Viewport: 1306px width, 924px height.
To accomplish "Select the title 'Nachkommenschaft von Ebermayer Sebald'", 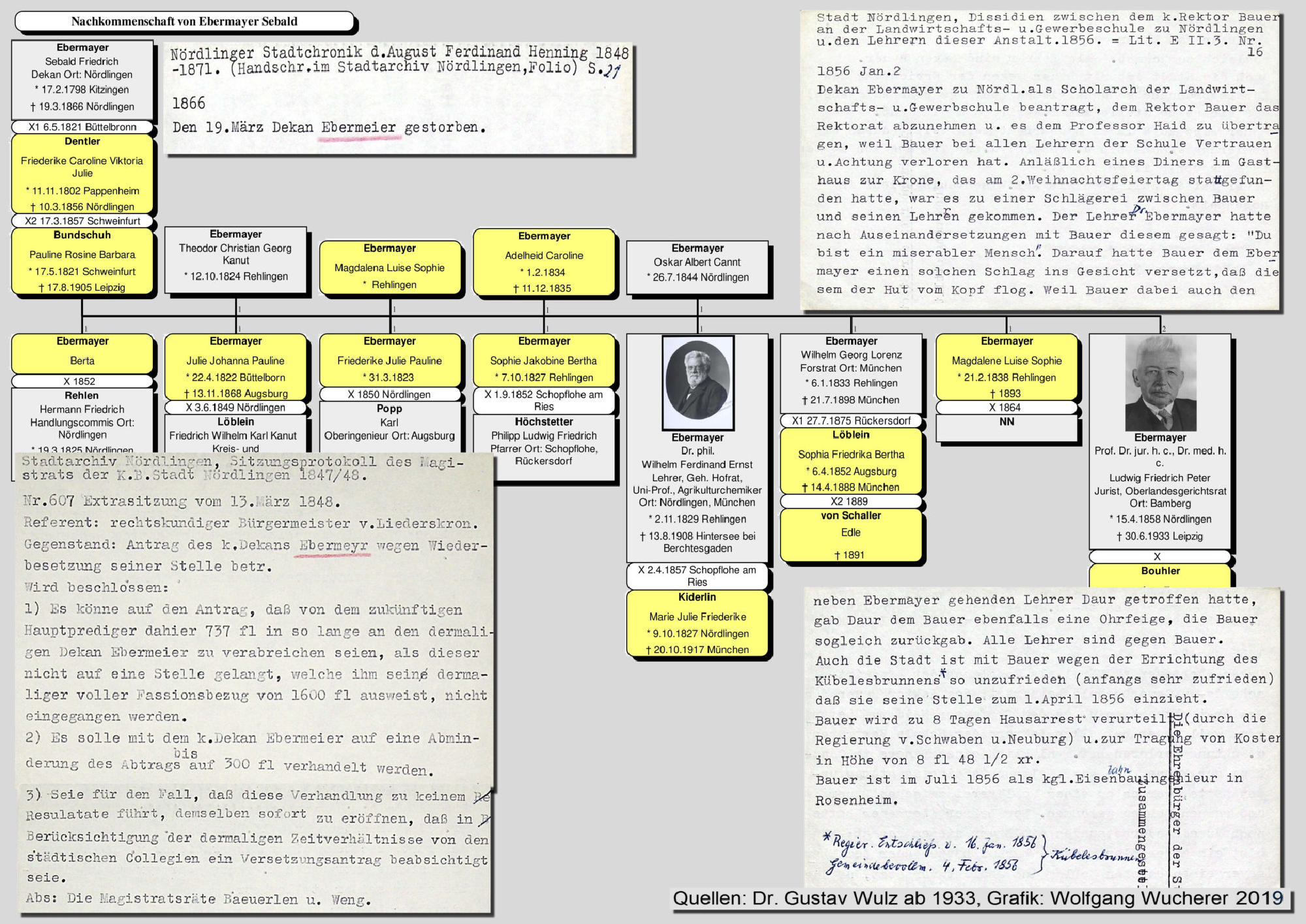I will (x=184, y=22).
